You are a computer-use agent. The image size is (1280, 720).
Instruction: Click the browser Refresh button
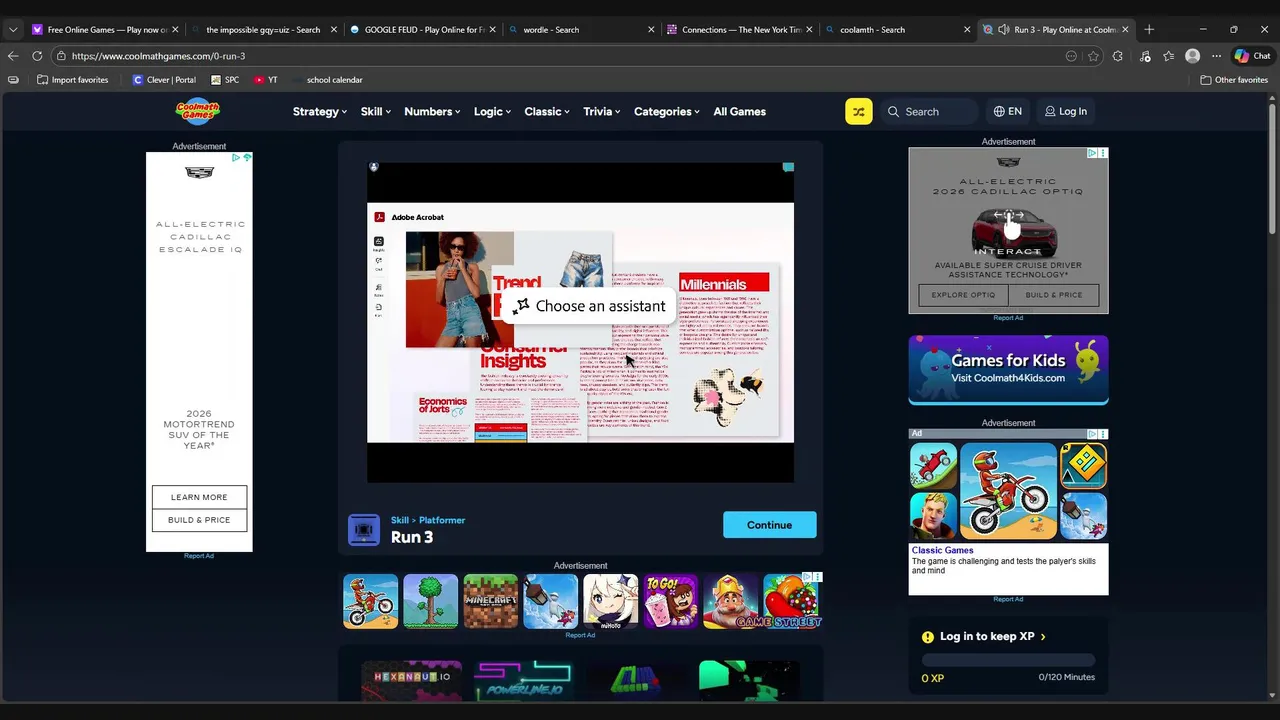pos(37,56)
